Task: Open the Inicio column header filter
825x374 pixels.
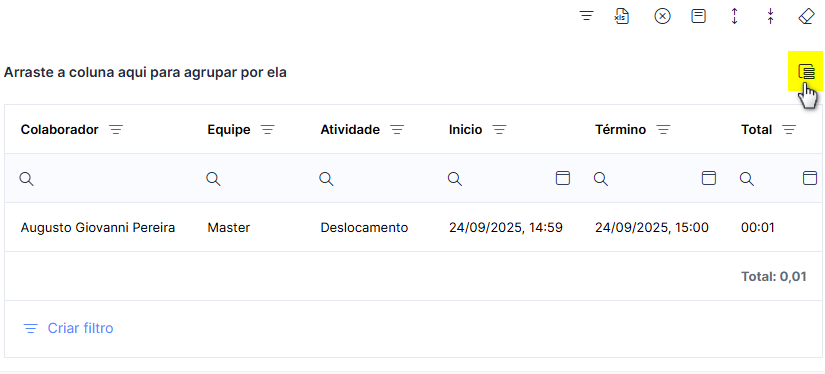Action: click(499, 130)
